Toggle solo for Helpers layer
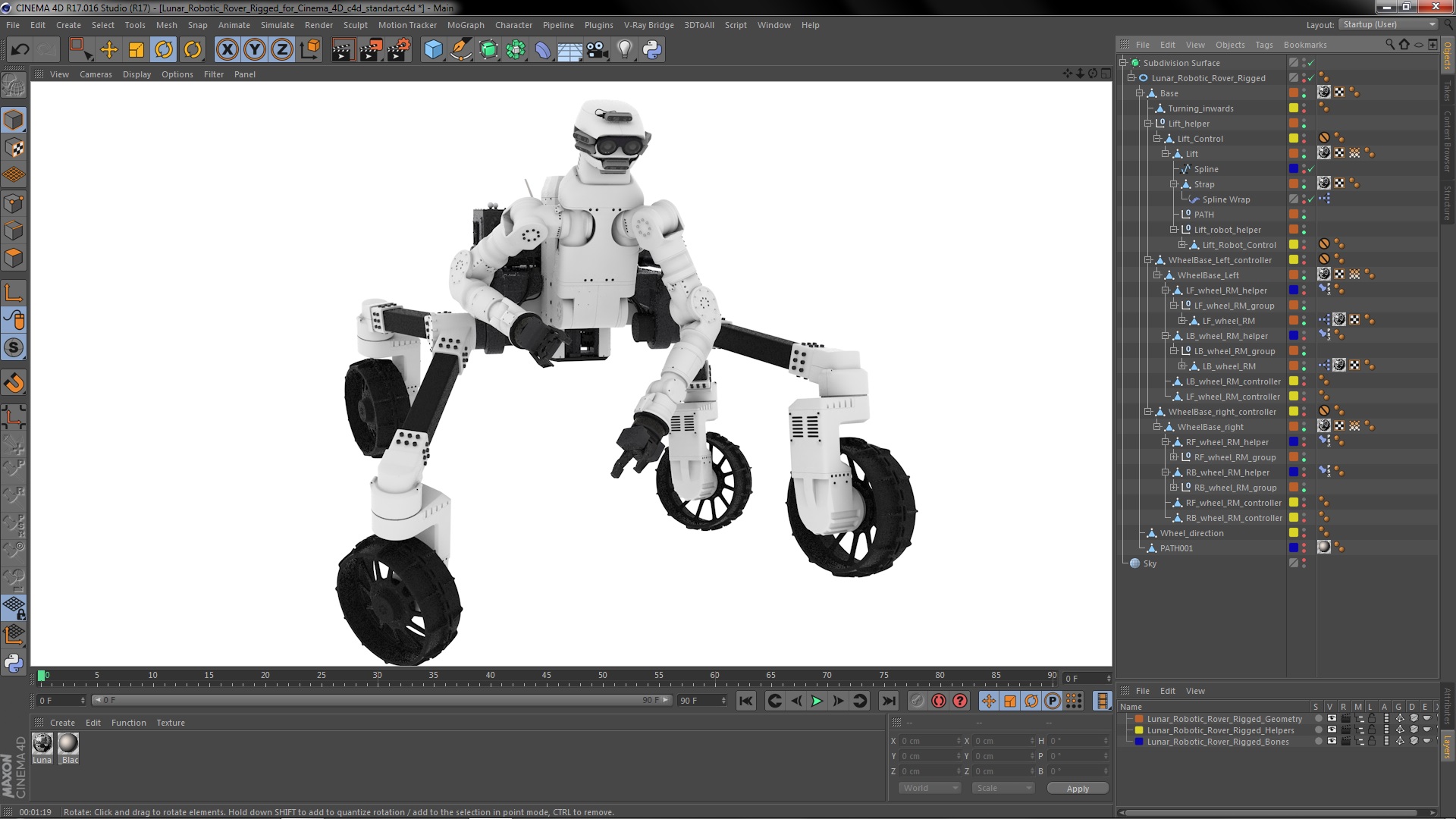Image resolution: width=1456 pixels, height=819 pixels. click(x=1318, y=730)
